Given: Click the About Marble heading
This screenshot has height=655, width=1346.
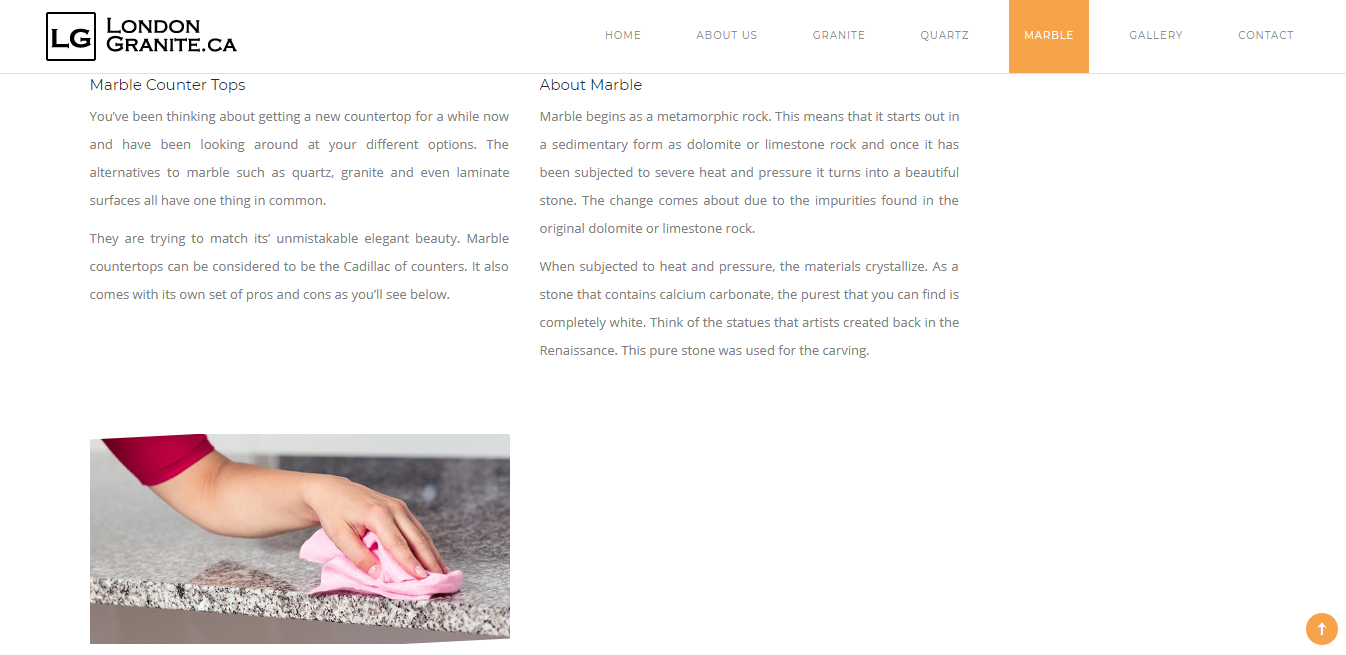Looking at the screenshot, I should [591, 85].
